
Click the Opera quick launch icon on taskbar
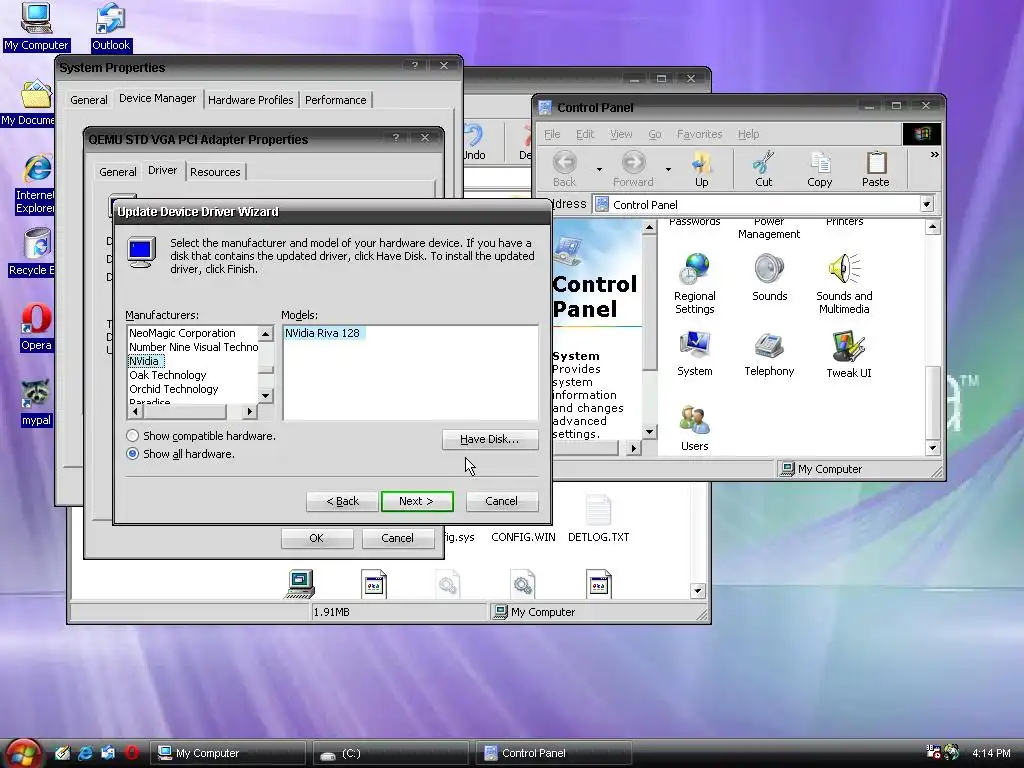pos(131,753)
